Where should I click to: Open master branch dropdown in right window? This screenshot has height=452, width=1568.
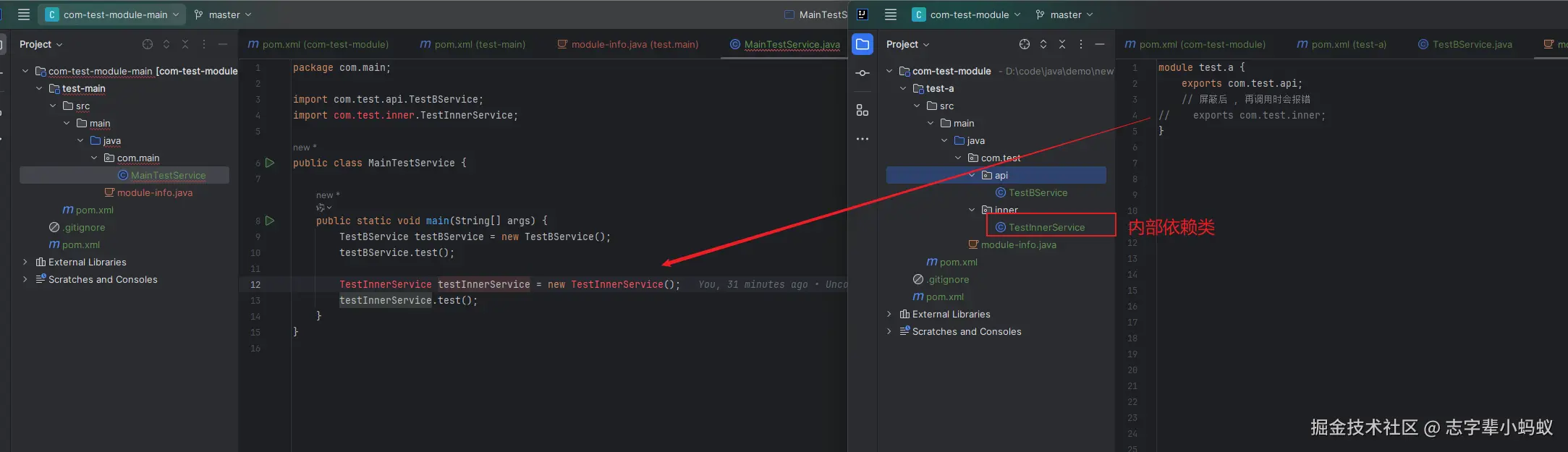coord(1064,14)
